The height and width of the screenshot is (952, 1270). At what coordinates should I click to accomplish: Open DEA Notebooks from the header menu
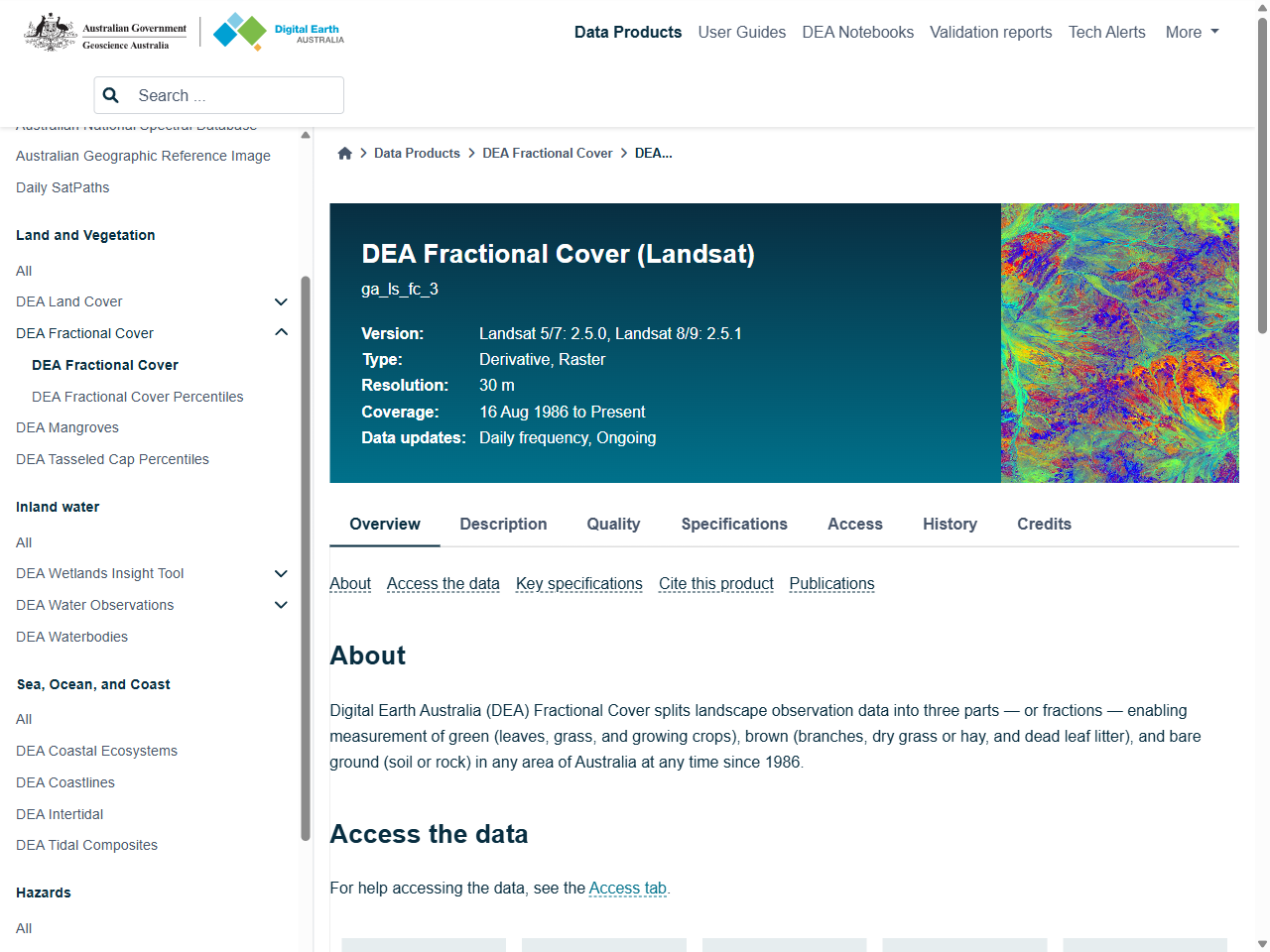coord(857,32)
